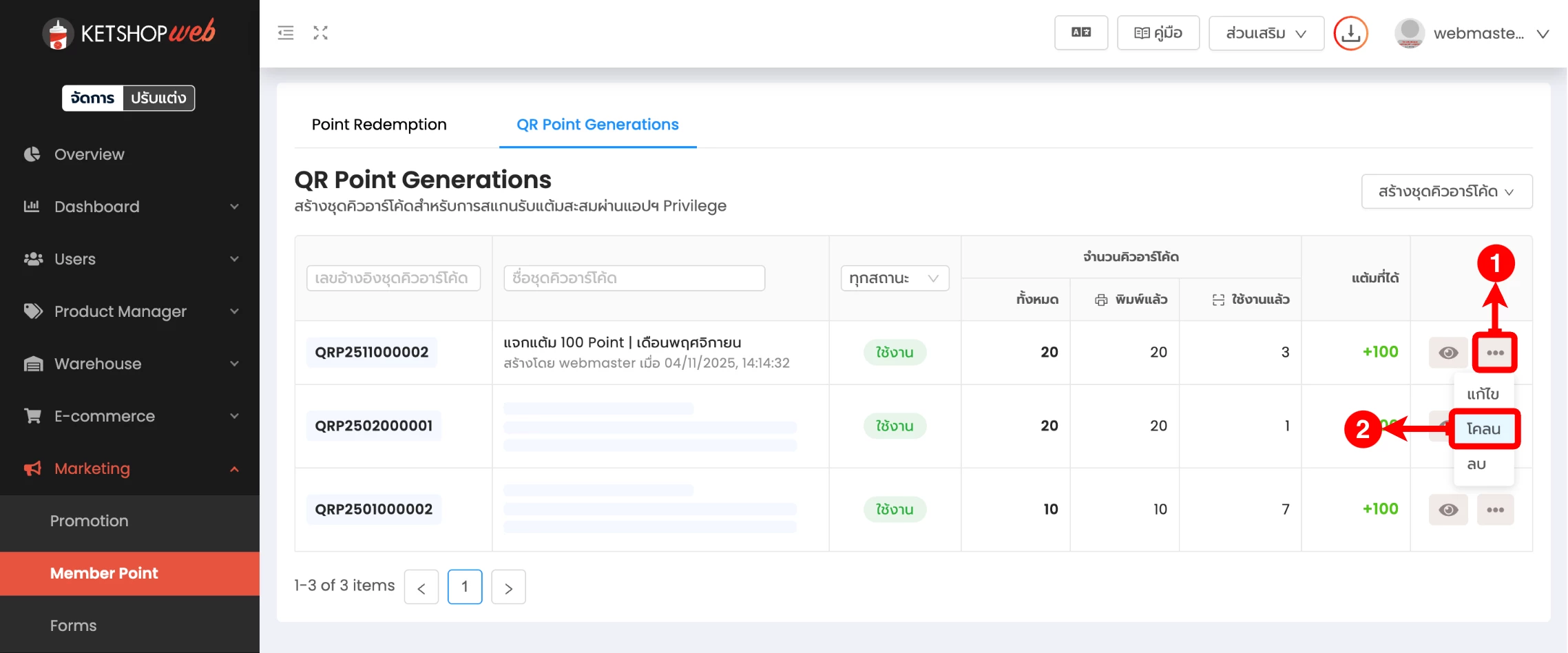Switch to ปรับแต่ง mode toggle

158,98
